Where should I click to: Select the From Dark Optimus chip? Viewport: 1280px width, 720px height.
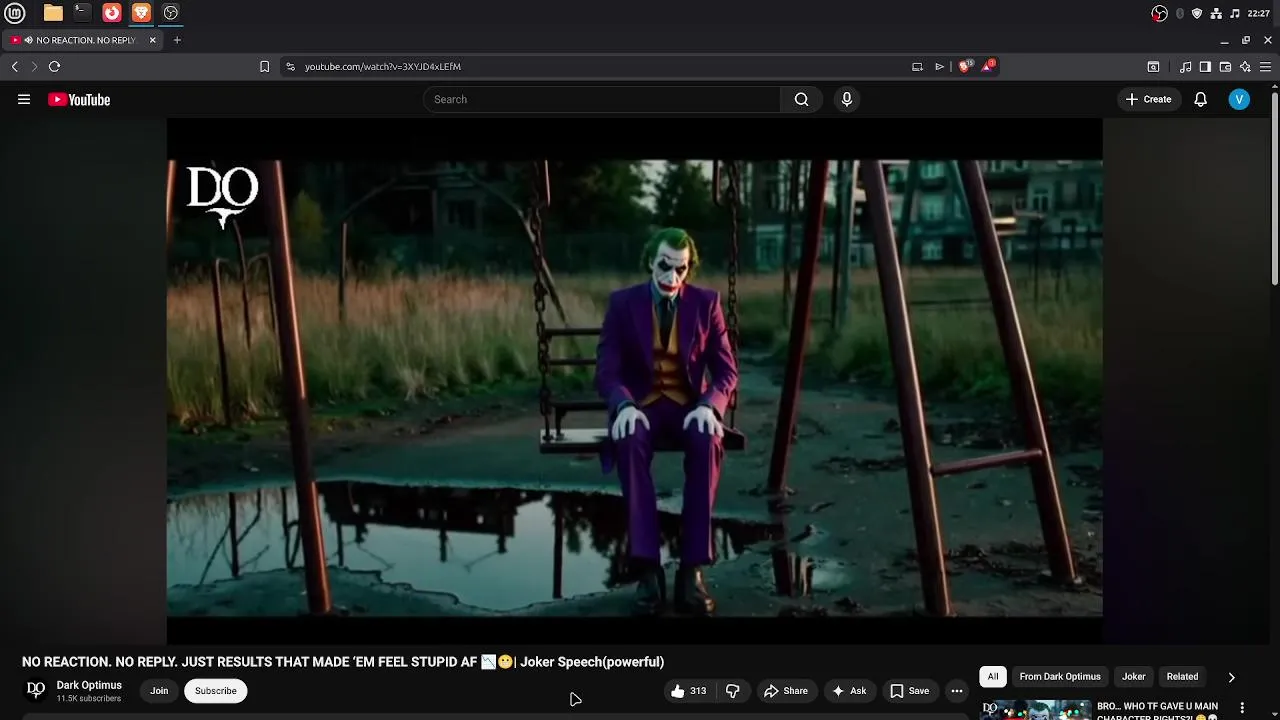click(x=1060, y=676)
